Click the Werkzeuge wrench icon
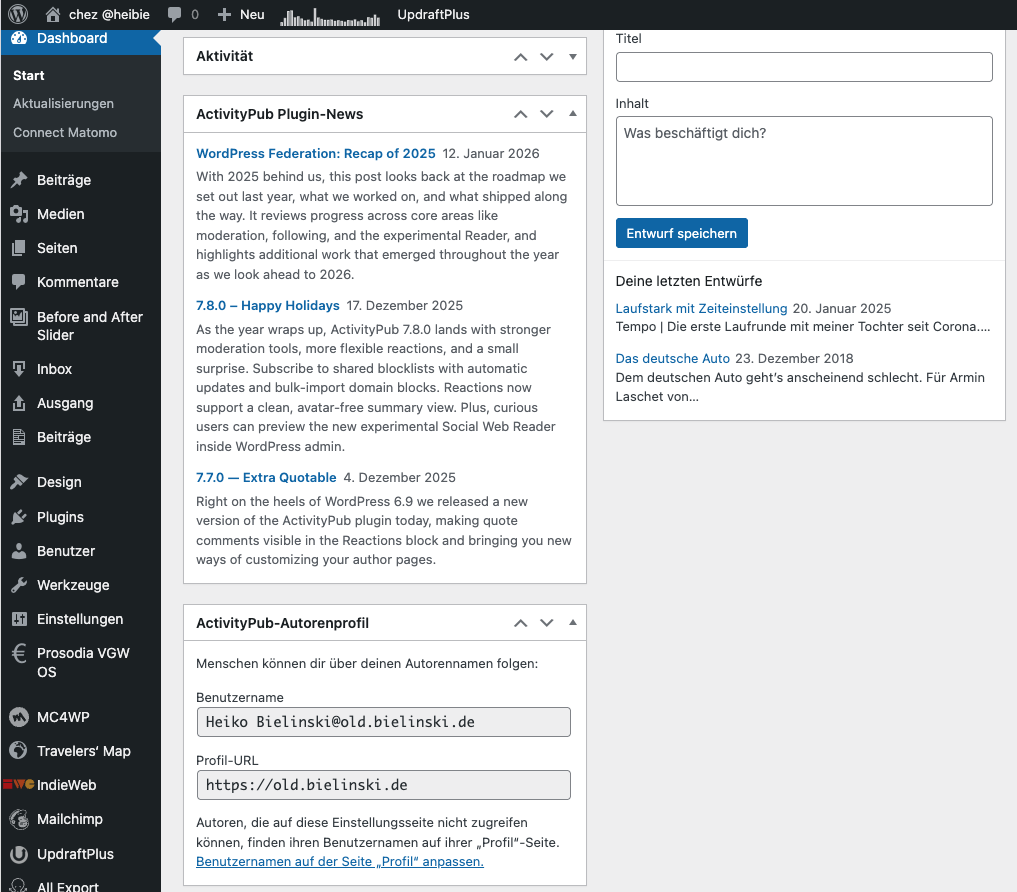 (x=19, y=585)
